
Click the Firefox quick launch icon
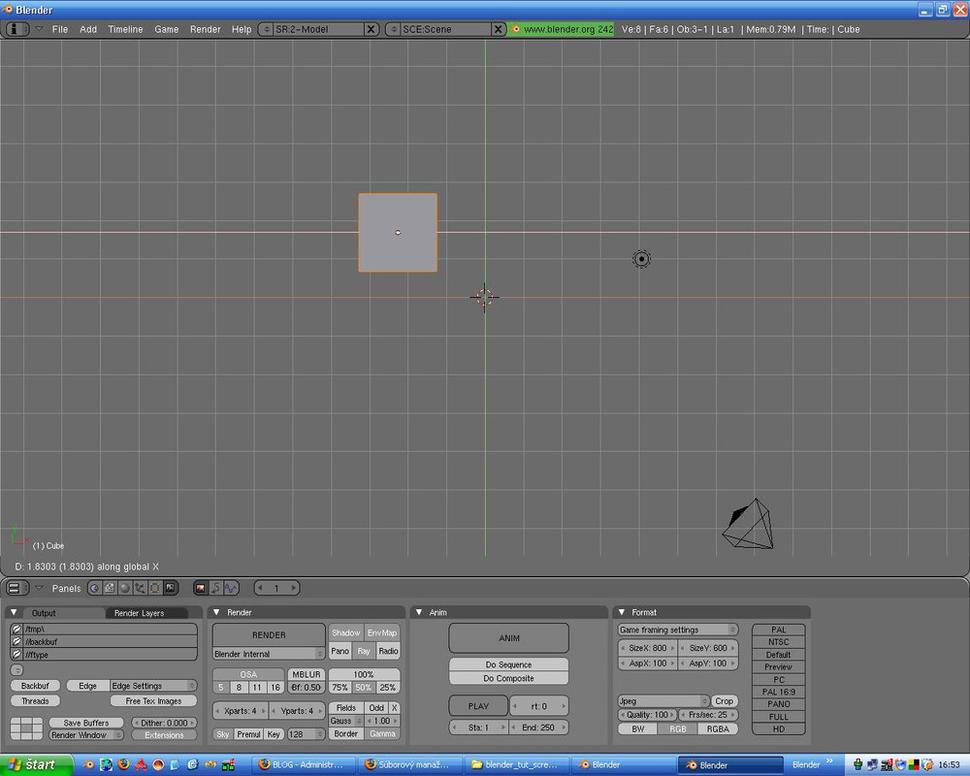pyautogui.click(x=124, y=765)
